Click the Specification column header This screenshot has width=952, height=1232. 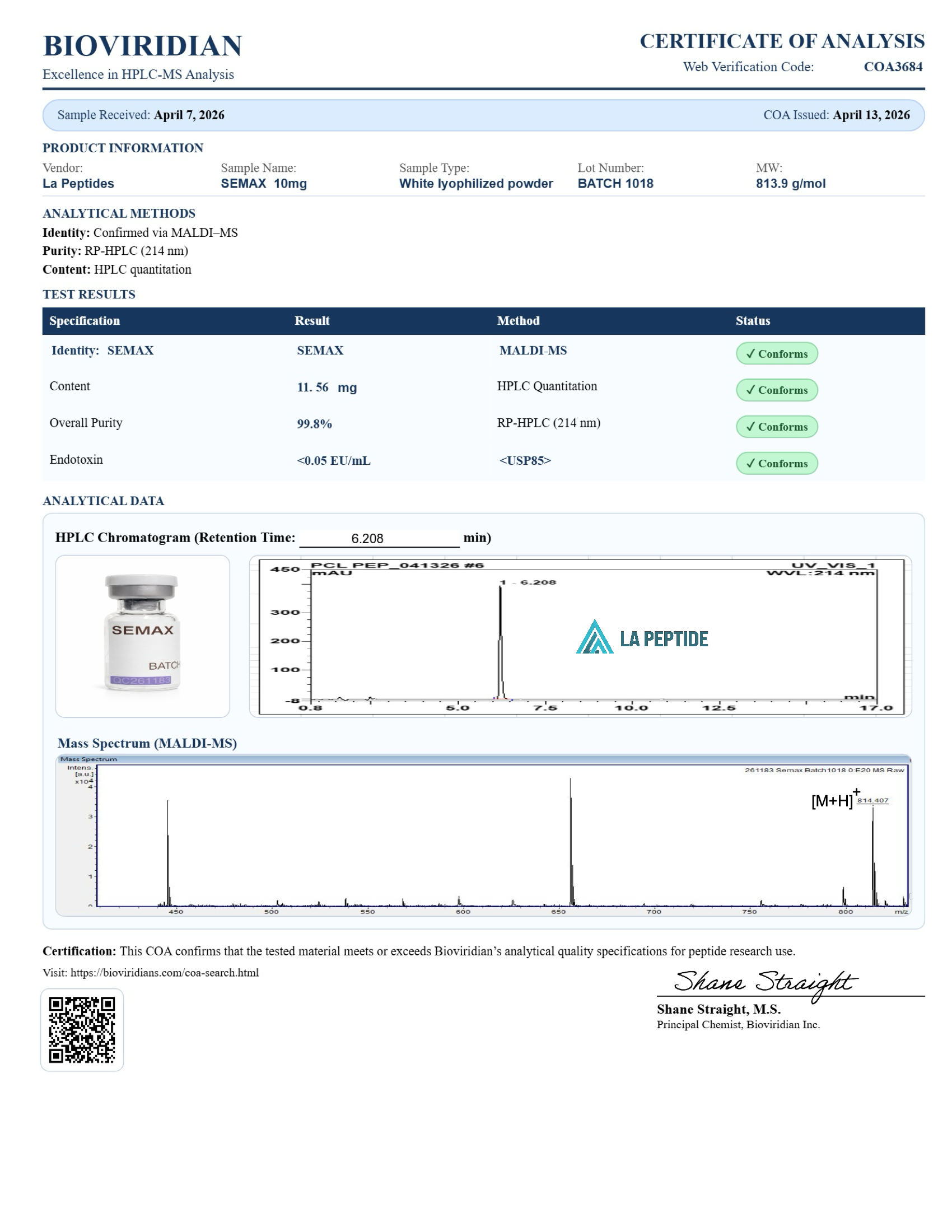pos(85,321)
